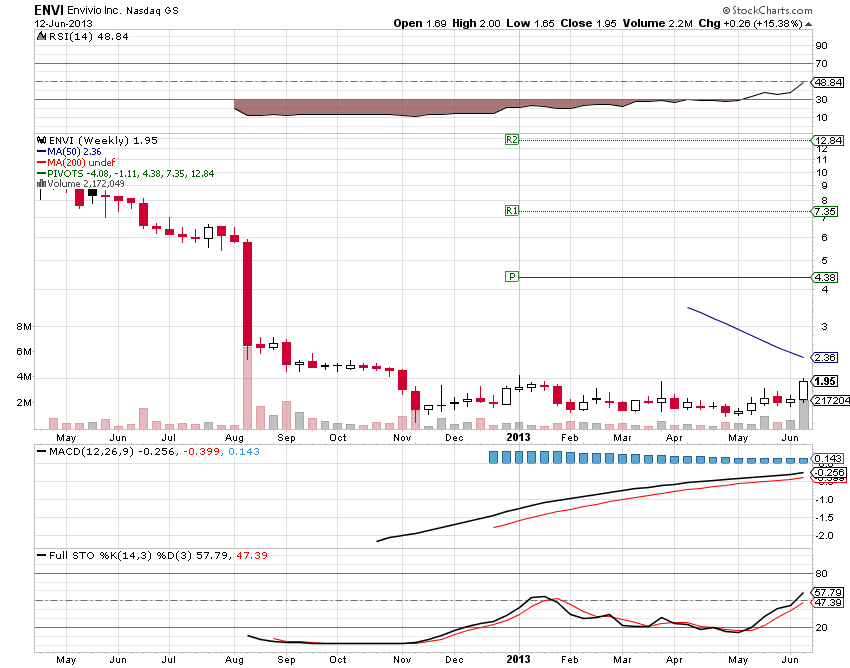Click the -2.0 MACD axis label
The image size is (850, 668).
click(824, 536)
